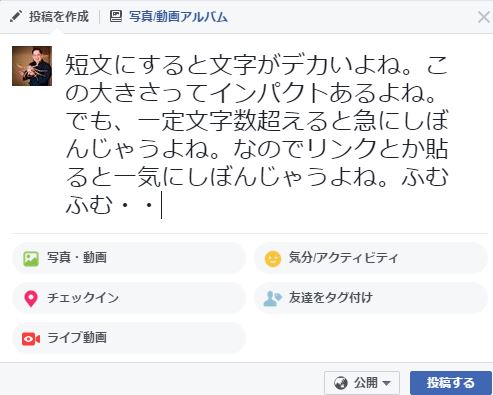The width and height of the screenshot is (493, 395).
Task: Click the album icon beside 写真/動画アルバム
Action: (x=116, y=16)
